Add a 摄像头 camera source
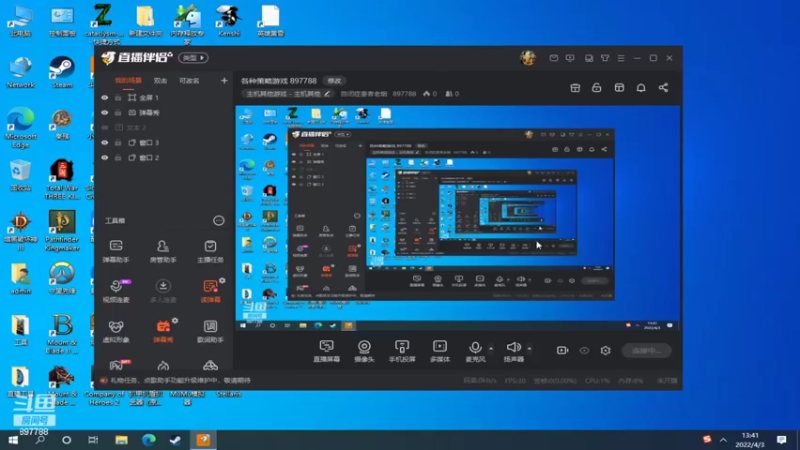This screenshot has height=450, width=800. [x=364, y=351]
